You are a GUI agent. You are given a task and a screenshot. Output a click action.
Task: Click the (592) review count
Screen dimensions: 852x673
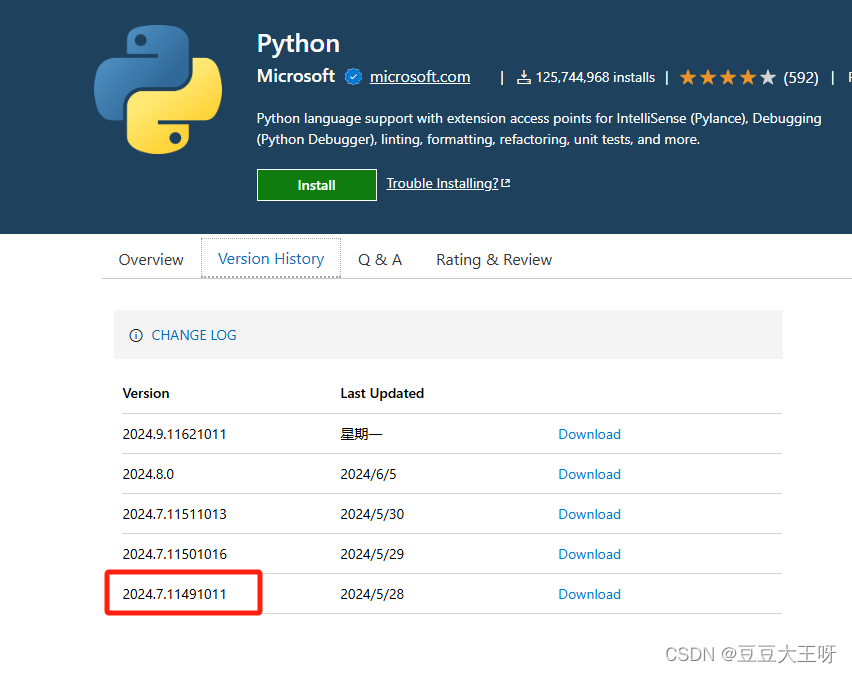pyautogui.click(x=801, y=78)
